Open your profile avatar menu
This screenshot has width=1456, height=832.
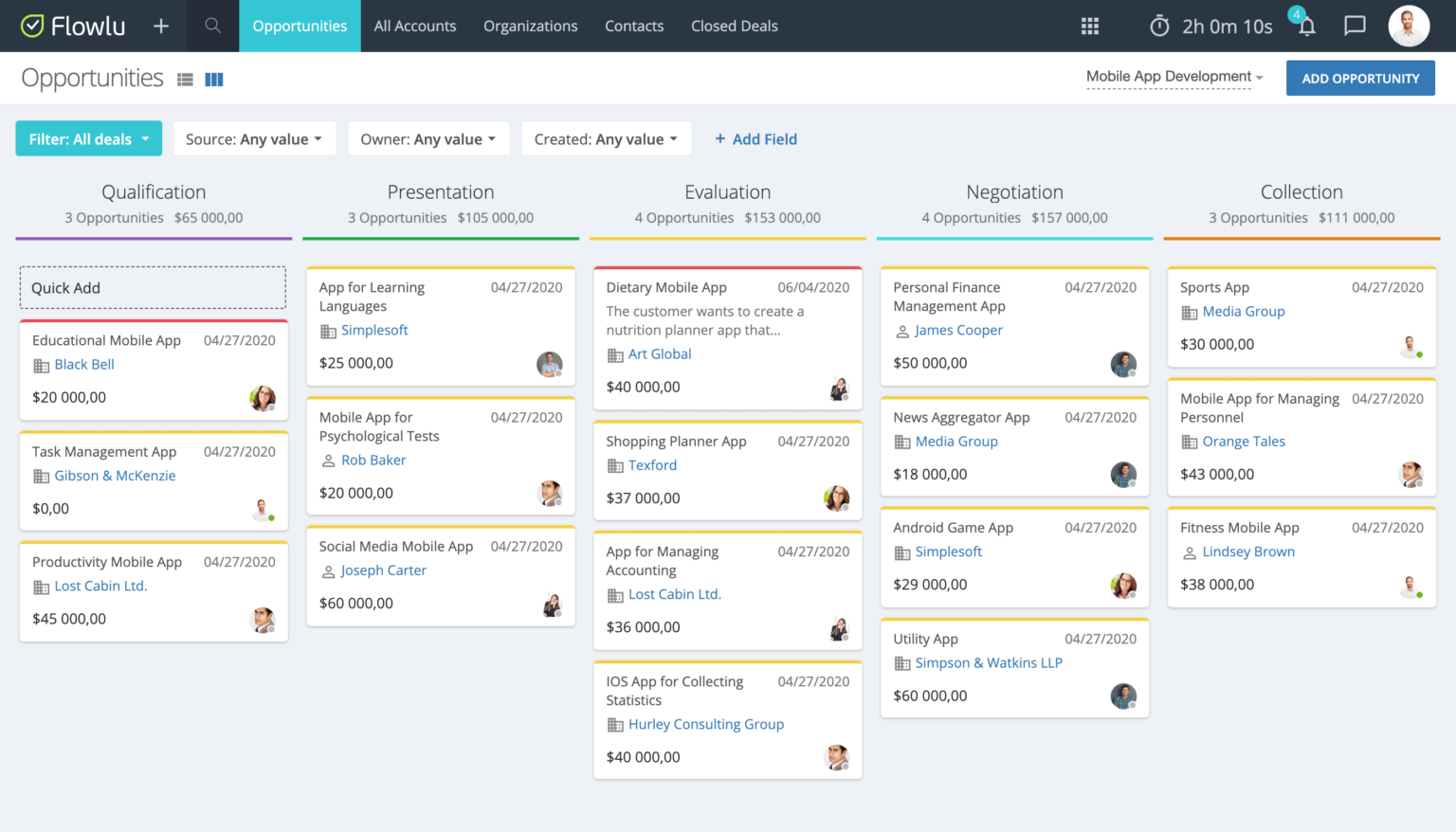click(1409, 26)
